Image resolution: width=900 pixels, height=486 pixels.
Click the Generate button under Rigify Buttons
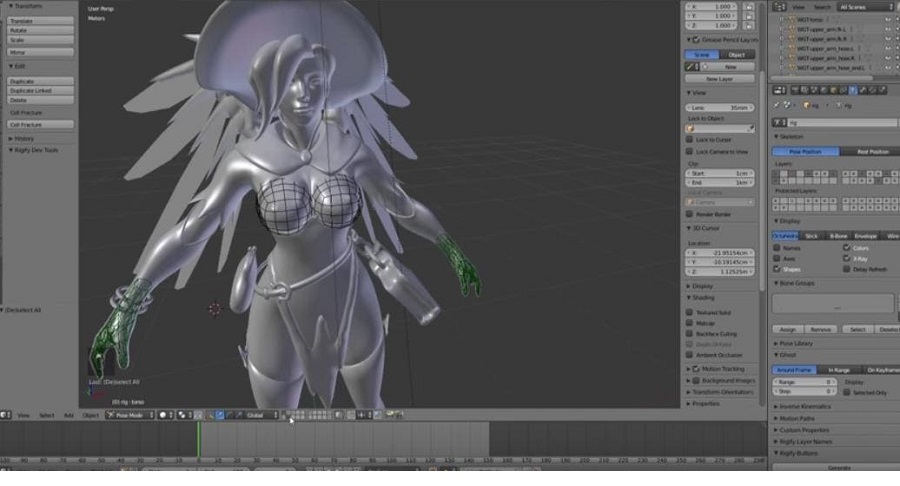[838, 467]
